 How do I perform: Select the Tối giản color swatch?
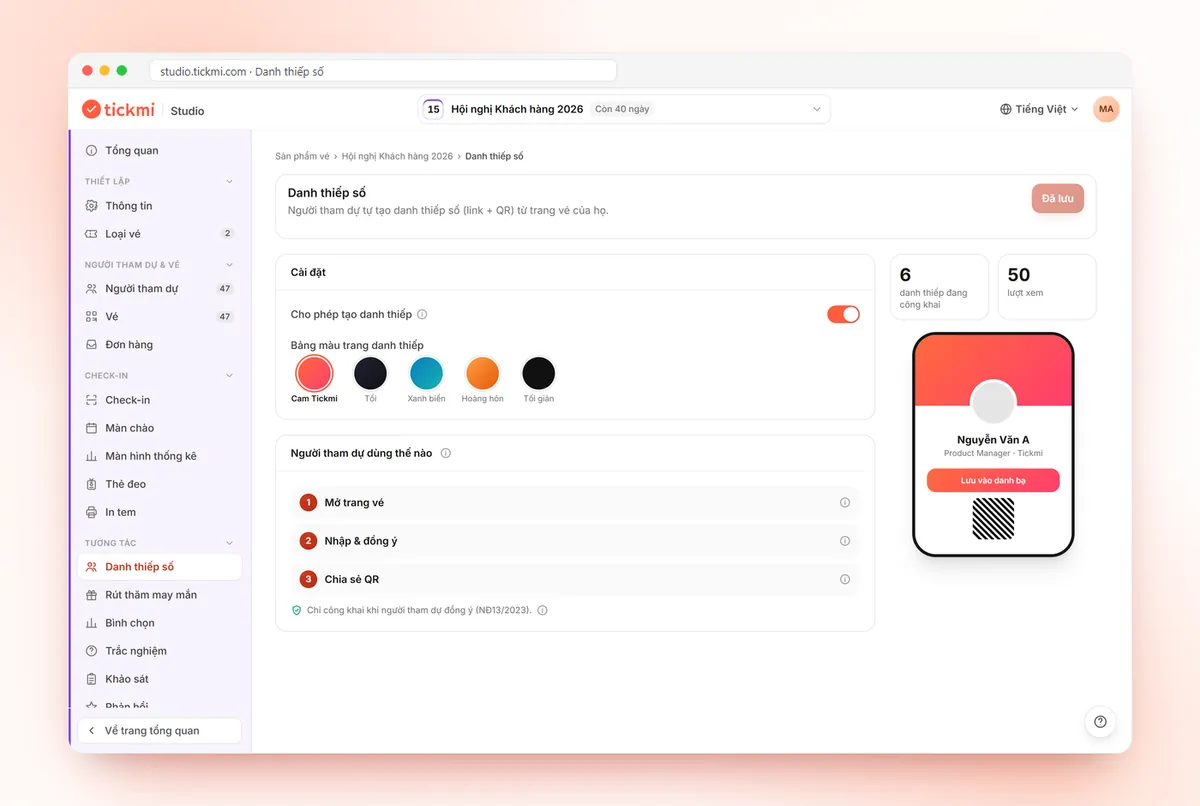[x=538, y=374]
